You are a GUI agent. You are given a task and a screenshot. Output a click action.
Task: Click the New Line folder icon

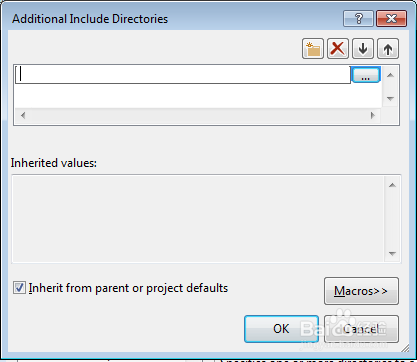pos(313,49)
